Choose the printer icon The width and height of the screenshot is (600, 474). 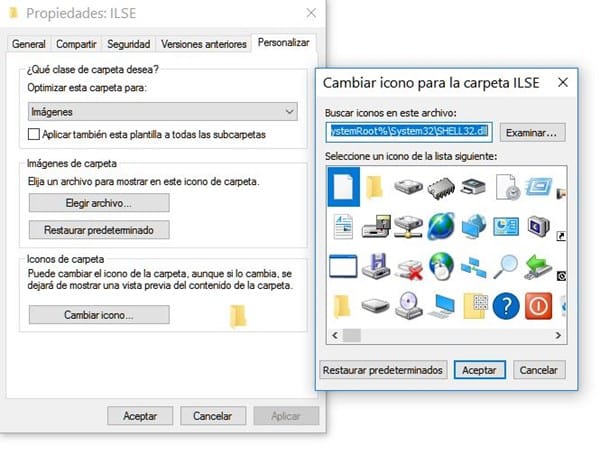473,187
